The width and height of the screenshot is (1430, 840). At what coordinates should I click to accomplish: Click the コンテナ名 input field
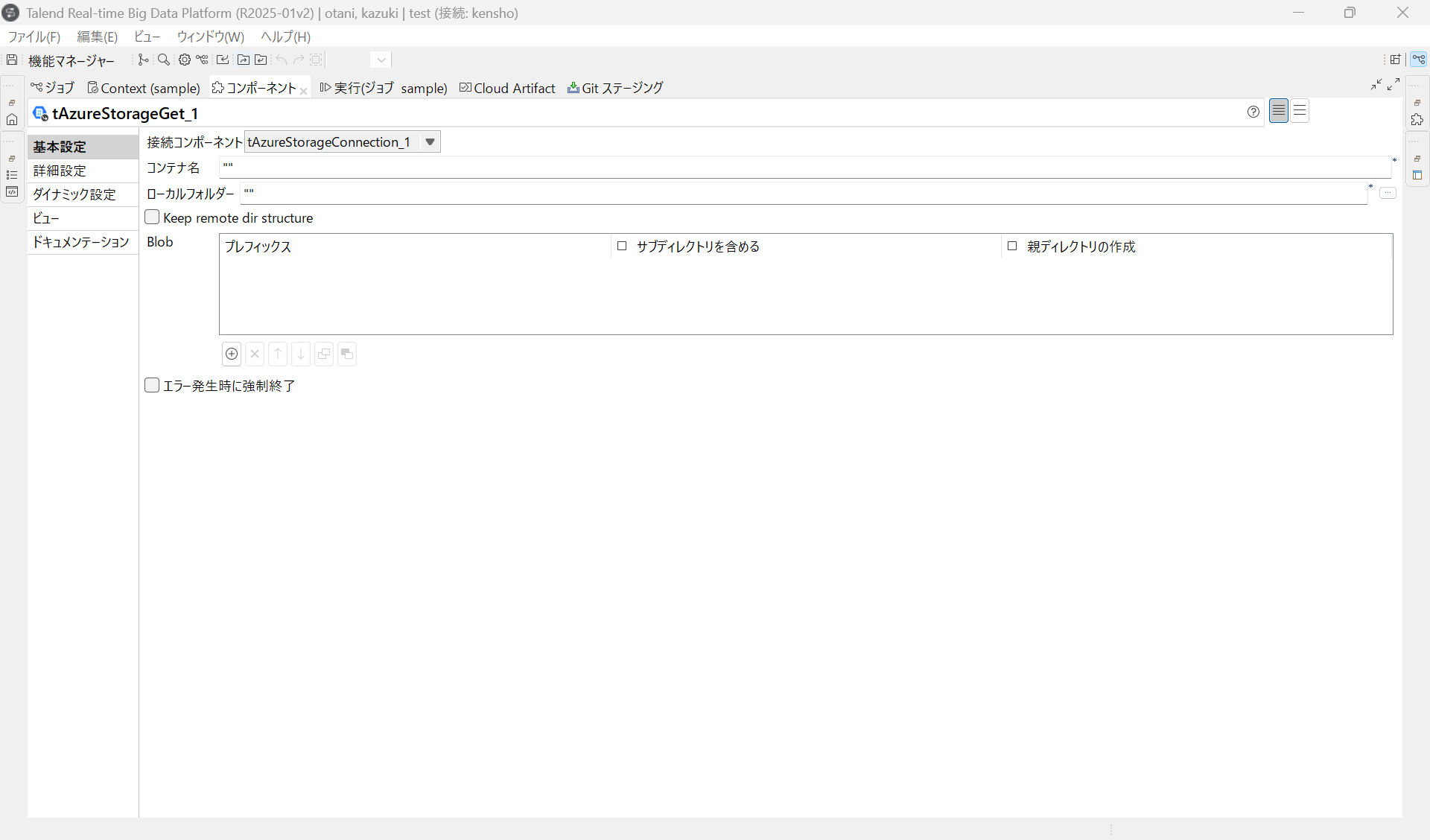pos(804,167)
